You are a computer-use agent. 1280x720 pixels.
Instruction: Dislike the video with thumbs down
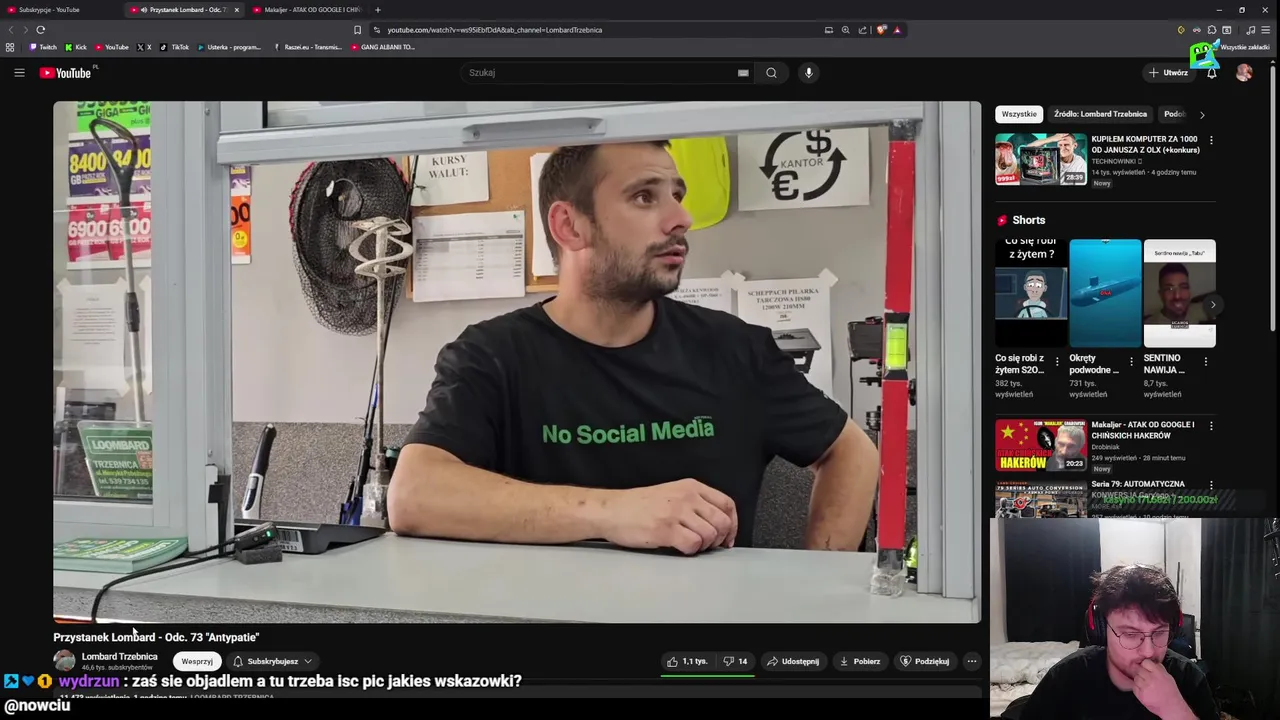[x=736, y=661]
